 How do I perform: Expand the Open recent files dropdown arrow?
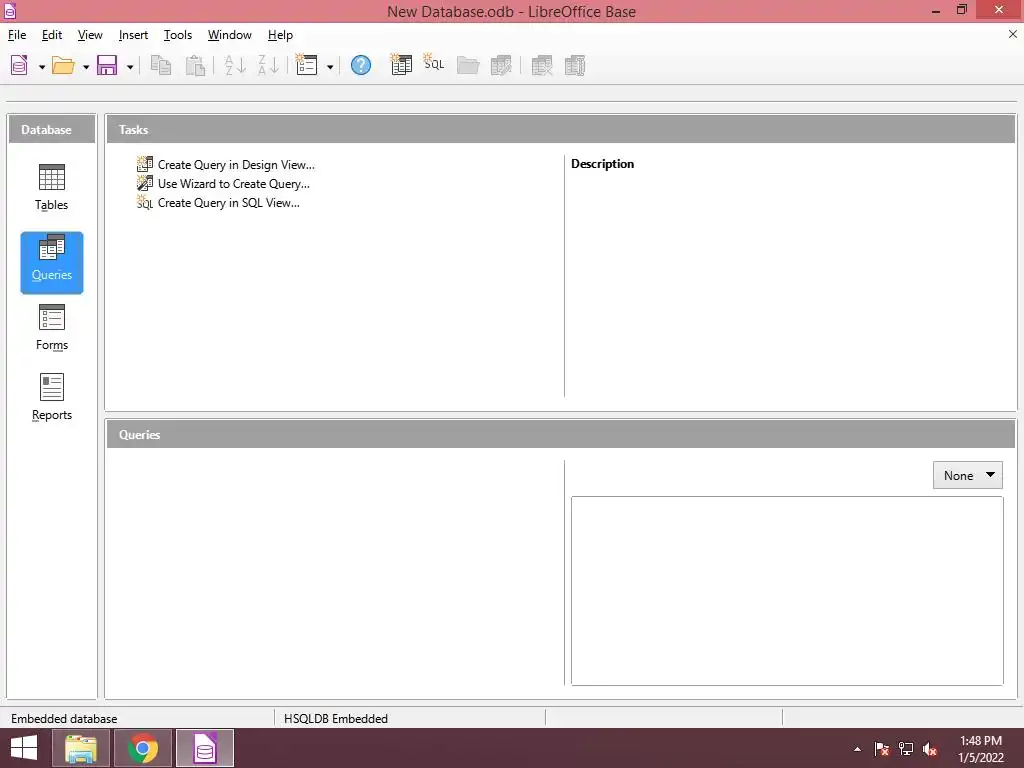[x=86, y=67]
